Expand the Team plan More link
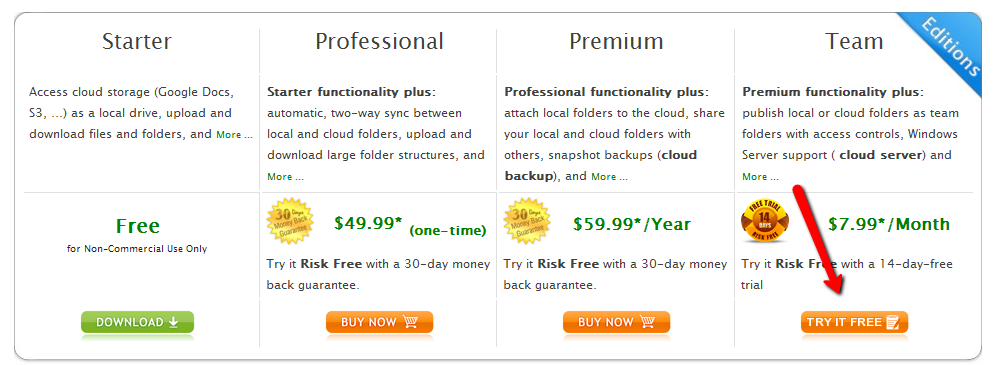This screenshot has width=995, height=365. click(760, 176)
